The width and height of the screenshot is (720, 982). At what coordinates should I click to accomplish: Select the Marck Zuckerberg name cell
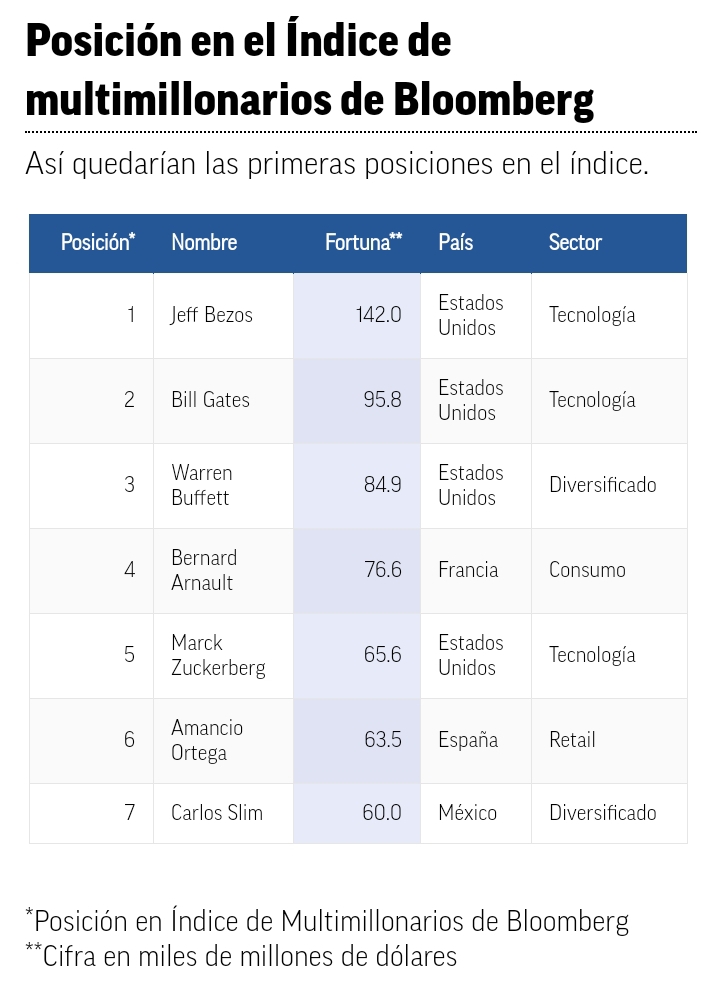point(218,655)
